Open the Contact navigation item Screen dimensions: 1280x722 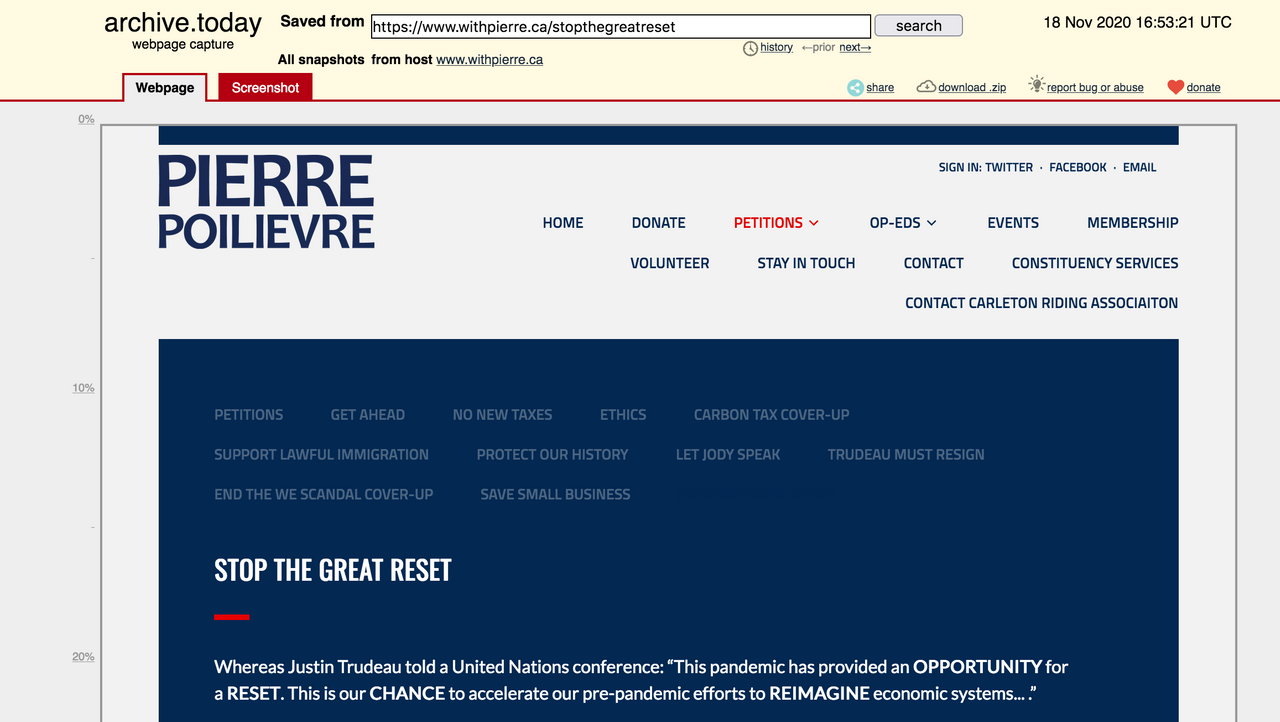[x=934, y=263]
